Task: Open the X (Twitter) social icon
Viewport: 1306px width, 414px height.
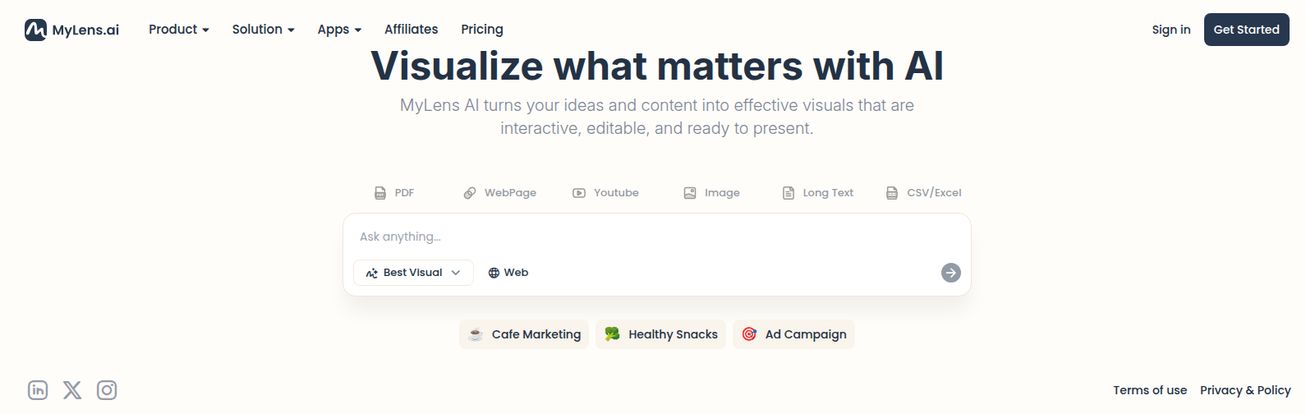Action: coord(72,390)
